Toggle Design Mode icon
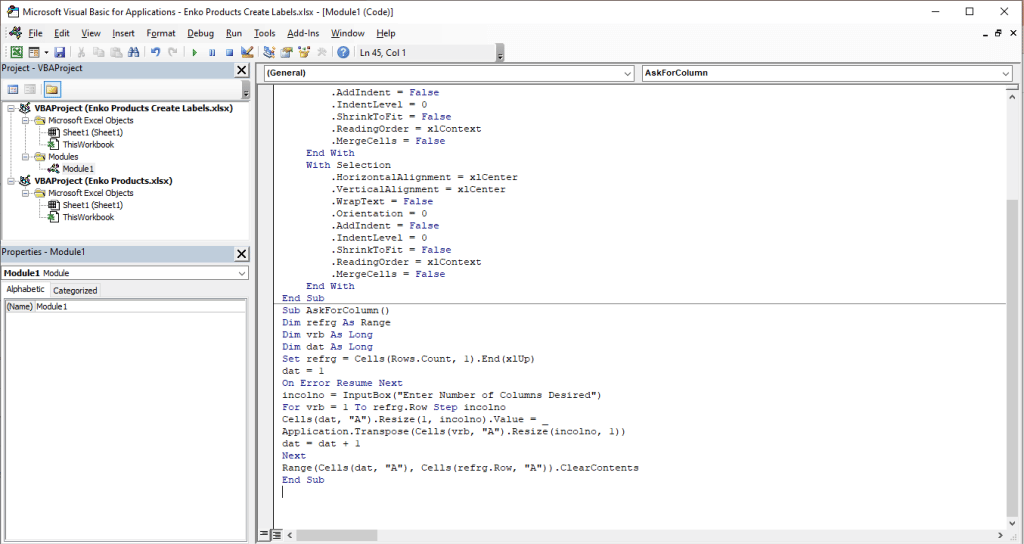The image size is (1024, 544). (247, 52)
